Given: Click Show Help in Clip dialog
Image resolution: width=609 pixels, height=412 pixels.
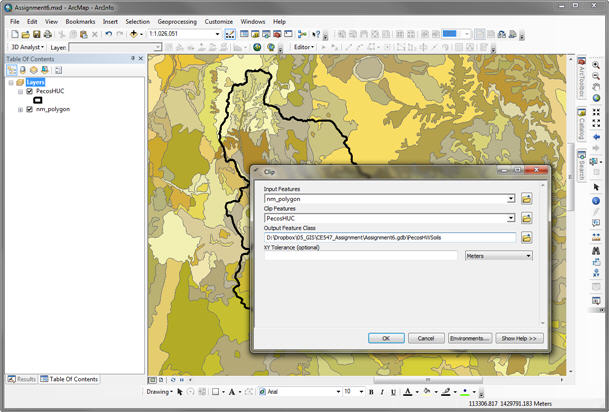Looking at the screenshot, I should (x=519, y=338).
